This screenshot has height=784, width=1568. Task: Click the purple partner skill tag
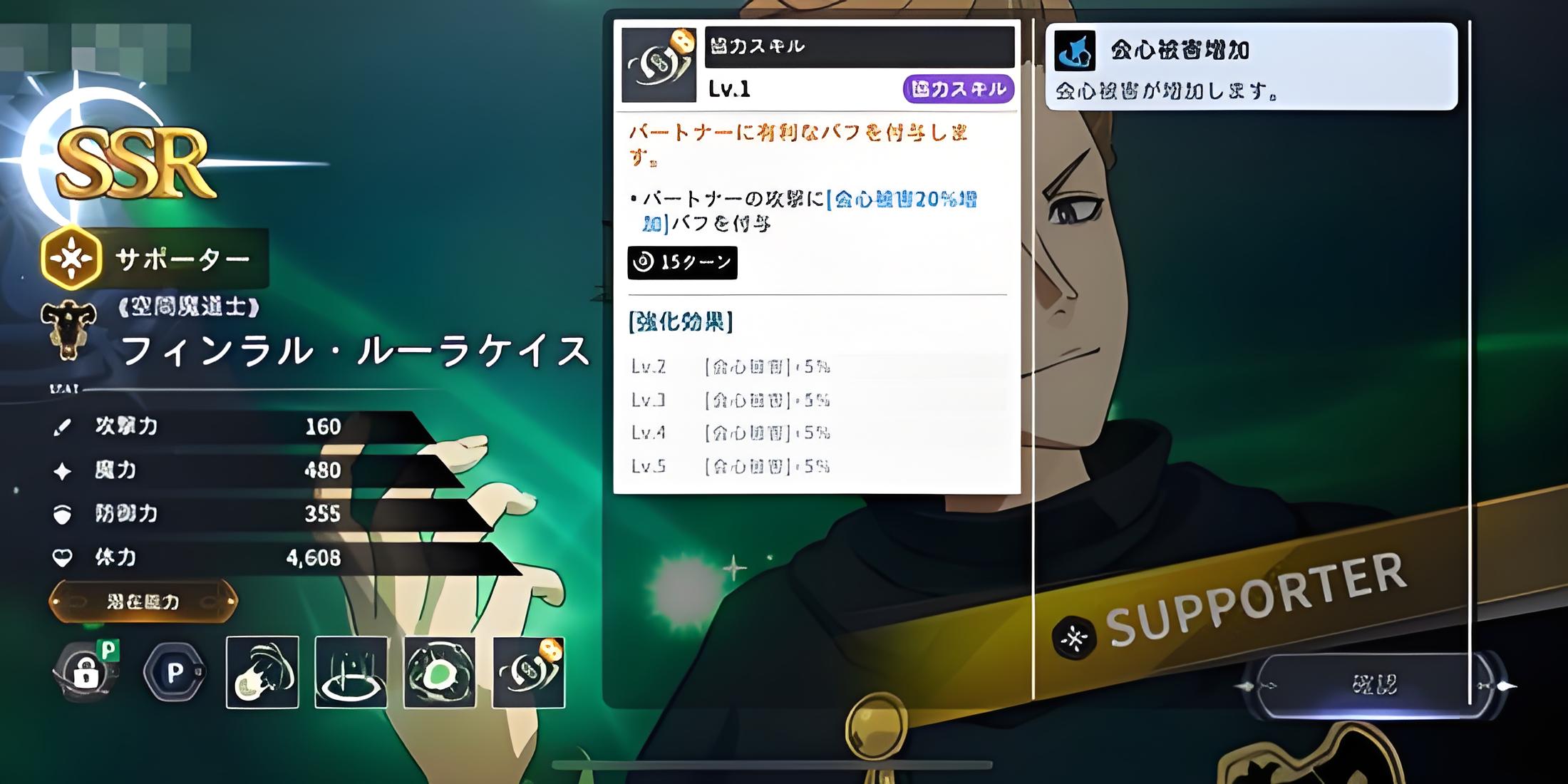pyautogui.click(x=959, y=89)
